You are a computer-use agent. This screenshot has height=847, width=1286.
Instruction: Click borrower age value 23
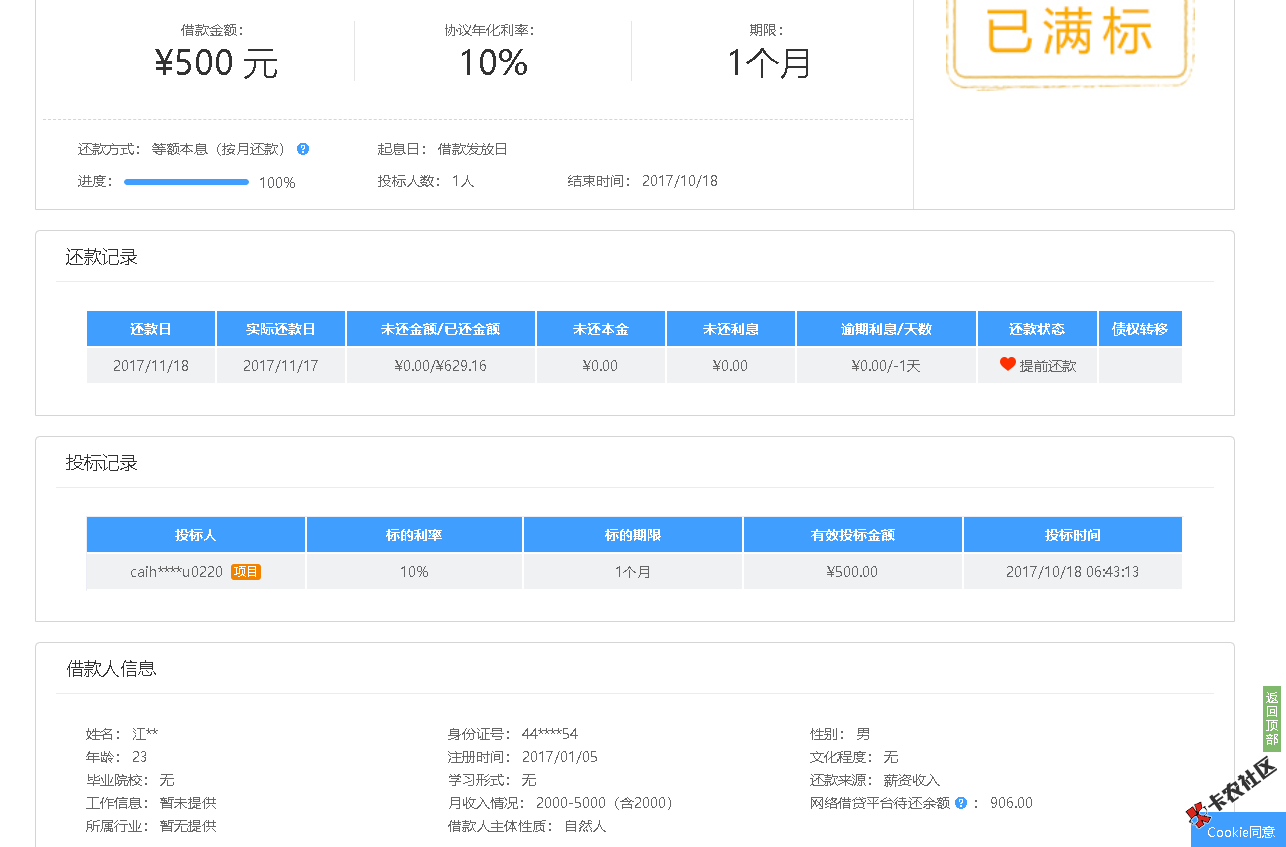tap(139, 757)
